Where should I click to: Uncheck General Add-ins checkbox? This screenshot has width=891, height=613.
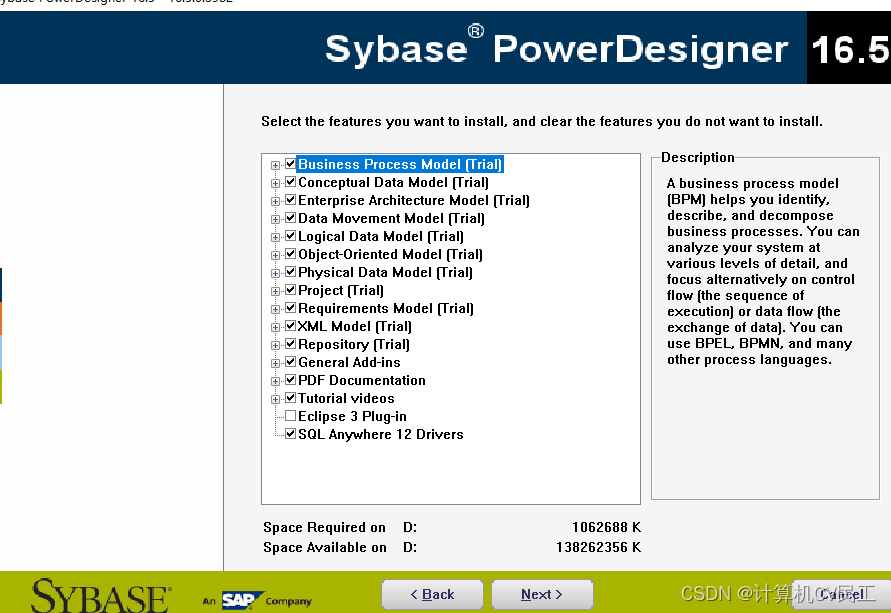pos(290,362)
